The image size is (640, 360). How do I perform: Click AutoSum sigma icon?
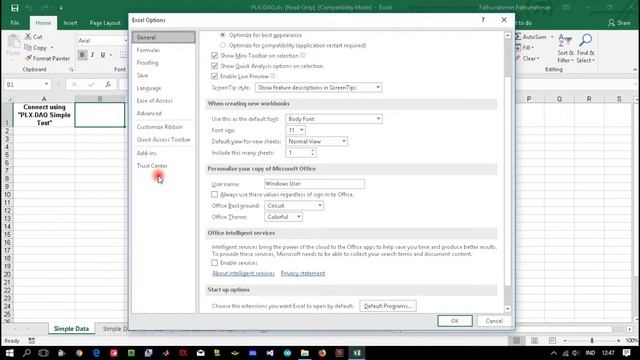[518, 37]
